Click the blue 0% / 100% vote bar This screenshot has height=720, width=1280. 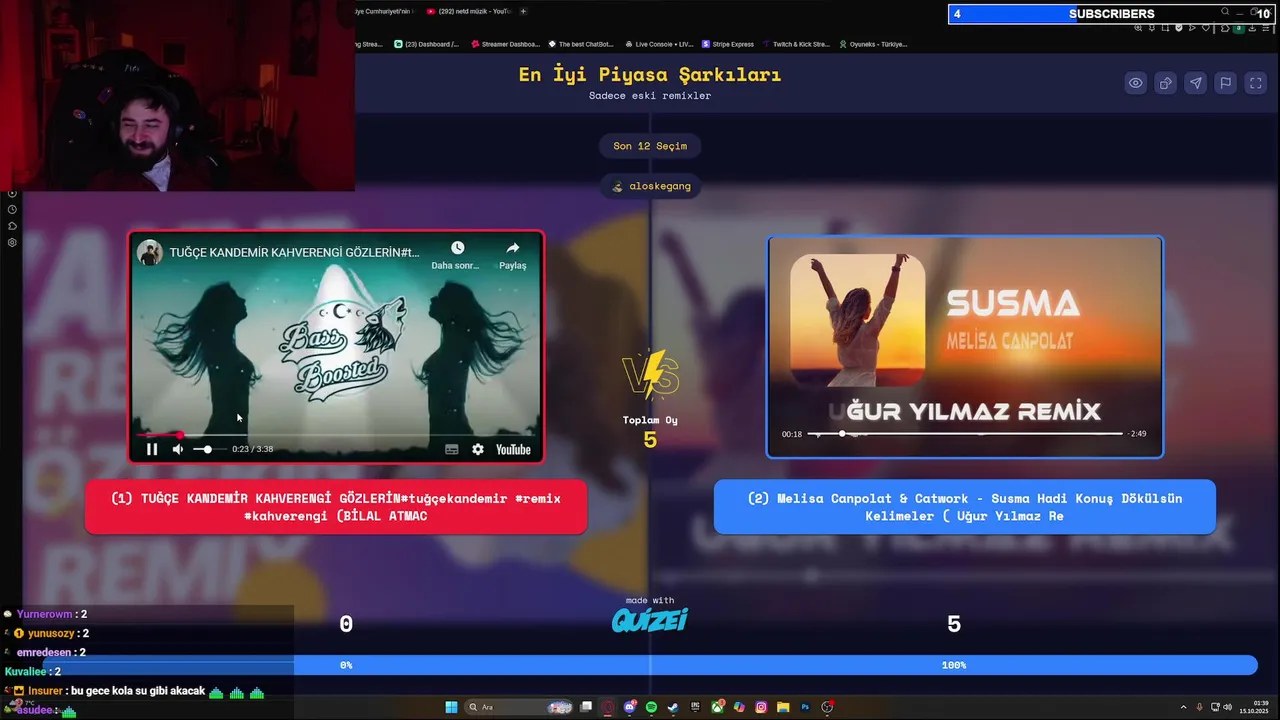pos(650,665)
